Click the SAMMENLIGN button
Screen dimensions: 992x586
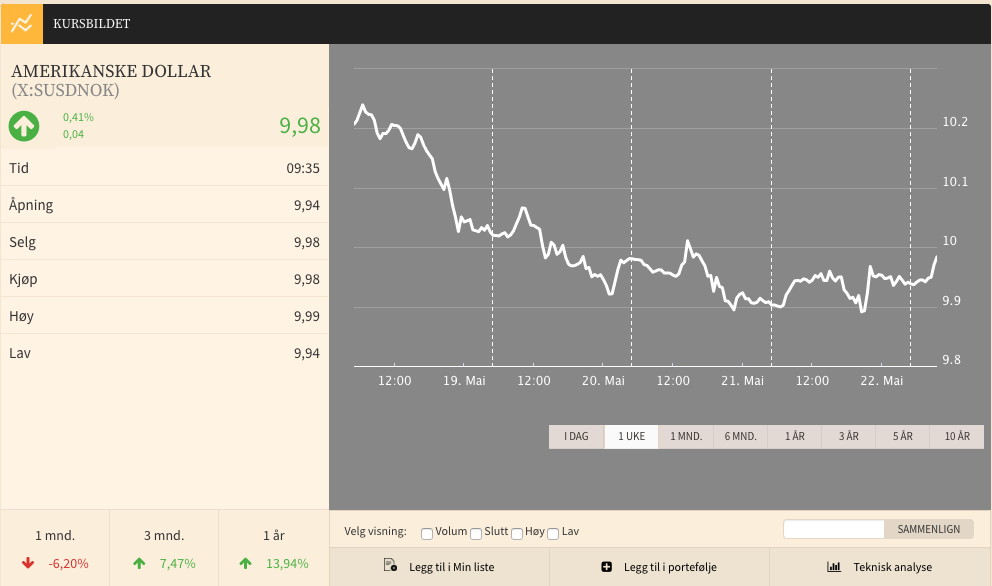coord(929,529)
